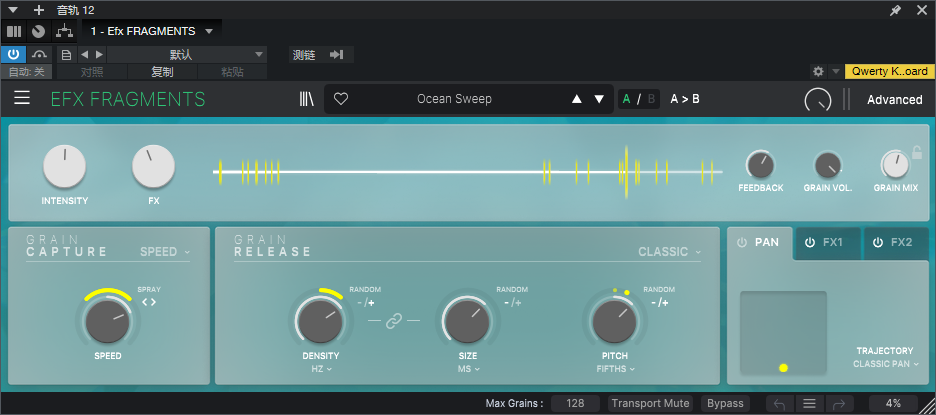The width and height of the screenshot is (936, 415).
Task: Toggle Density random polarity -/+
Action: coord(365,303)
